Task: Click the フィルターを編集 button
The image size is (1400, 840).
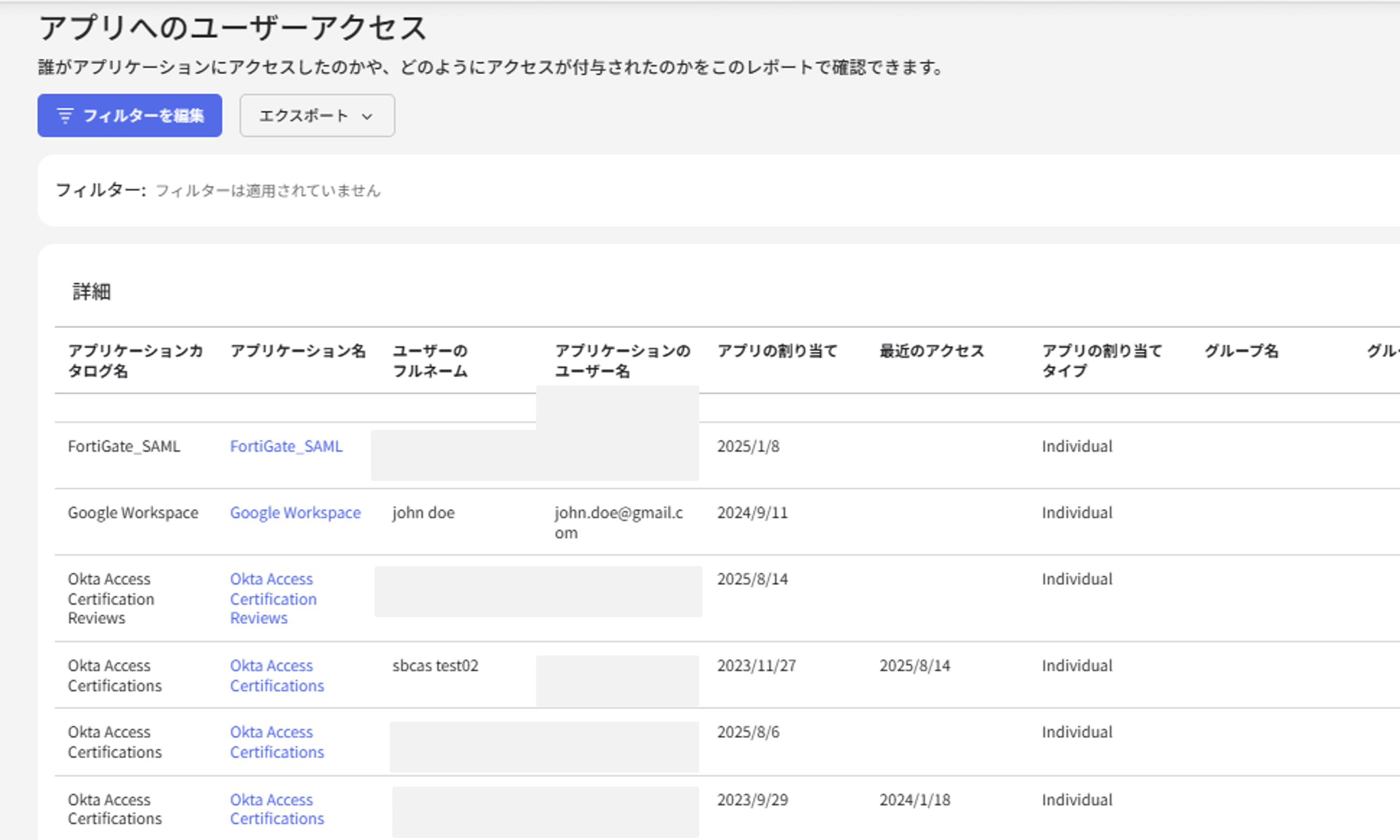Action: [130, 116]
